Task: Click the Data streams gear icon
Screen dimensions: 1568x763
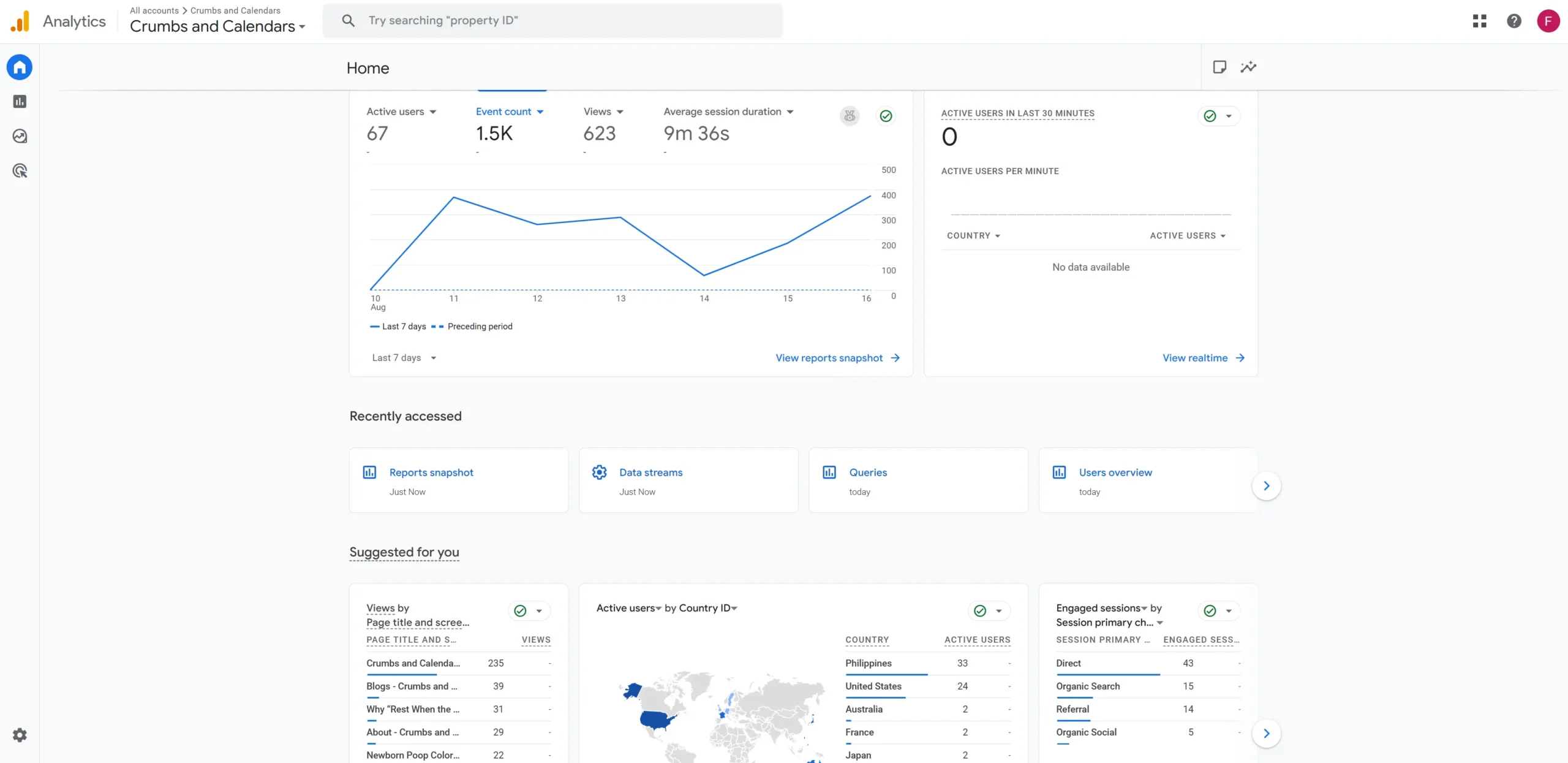Action: click(599, 472)
